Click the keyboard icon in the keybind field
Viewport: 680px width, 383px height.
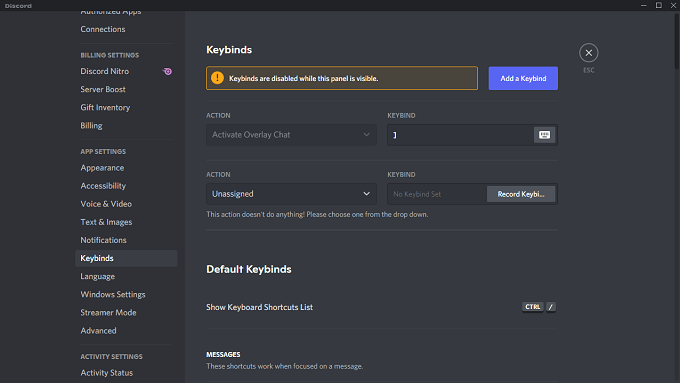coord(544,135)
